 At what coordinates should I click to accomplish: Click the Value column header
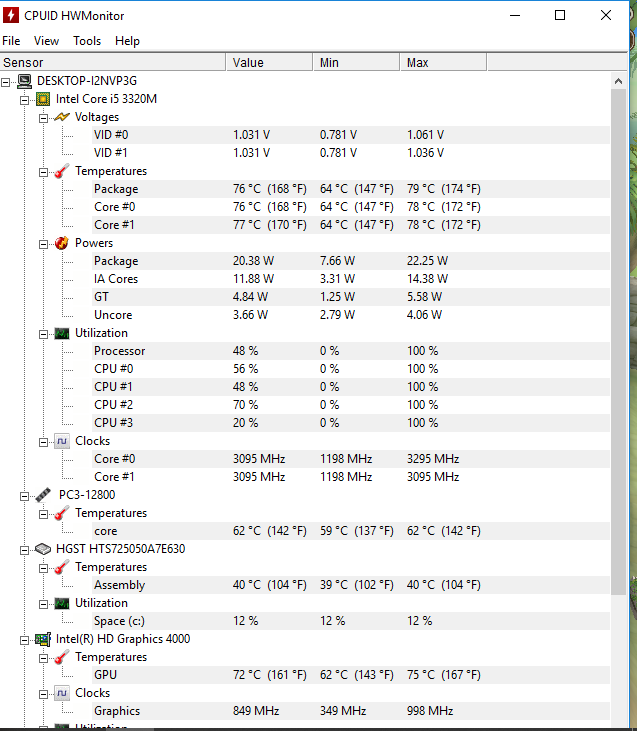click(269, 62)
